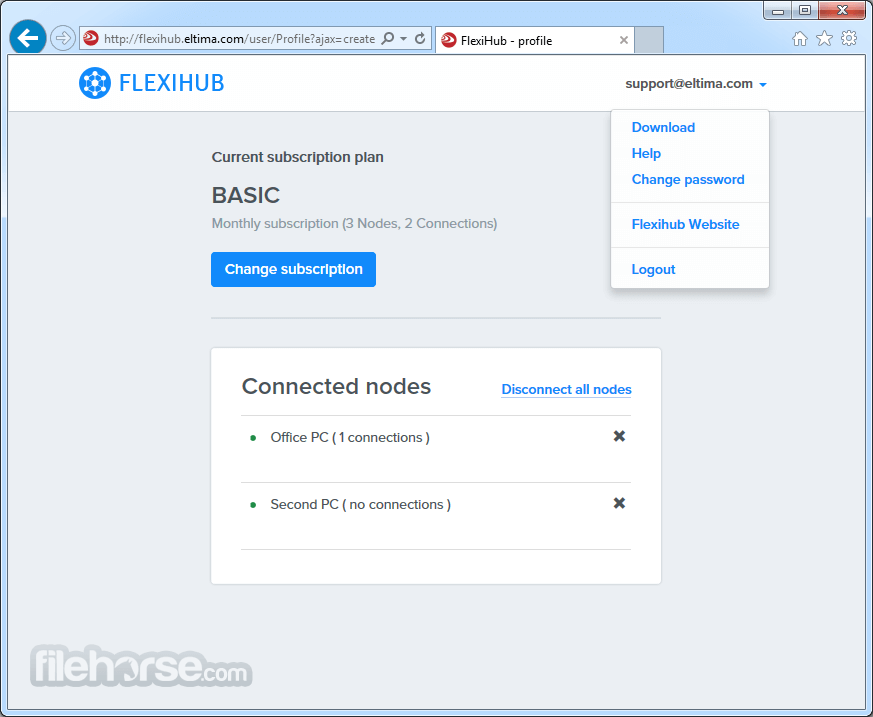Switch to the FlexiHub - profile tab
873x717 pixels.
coord(534,40)
